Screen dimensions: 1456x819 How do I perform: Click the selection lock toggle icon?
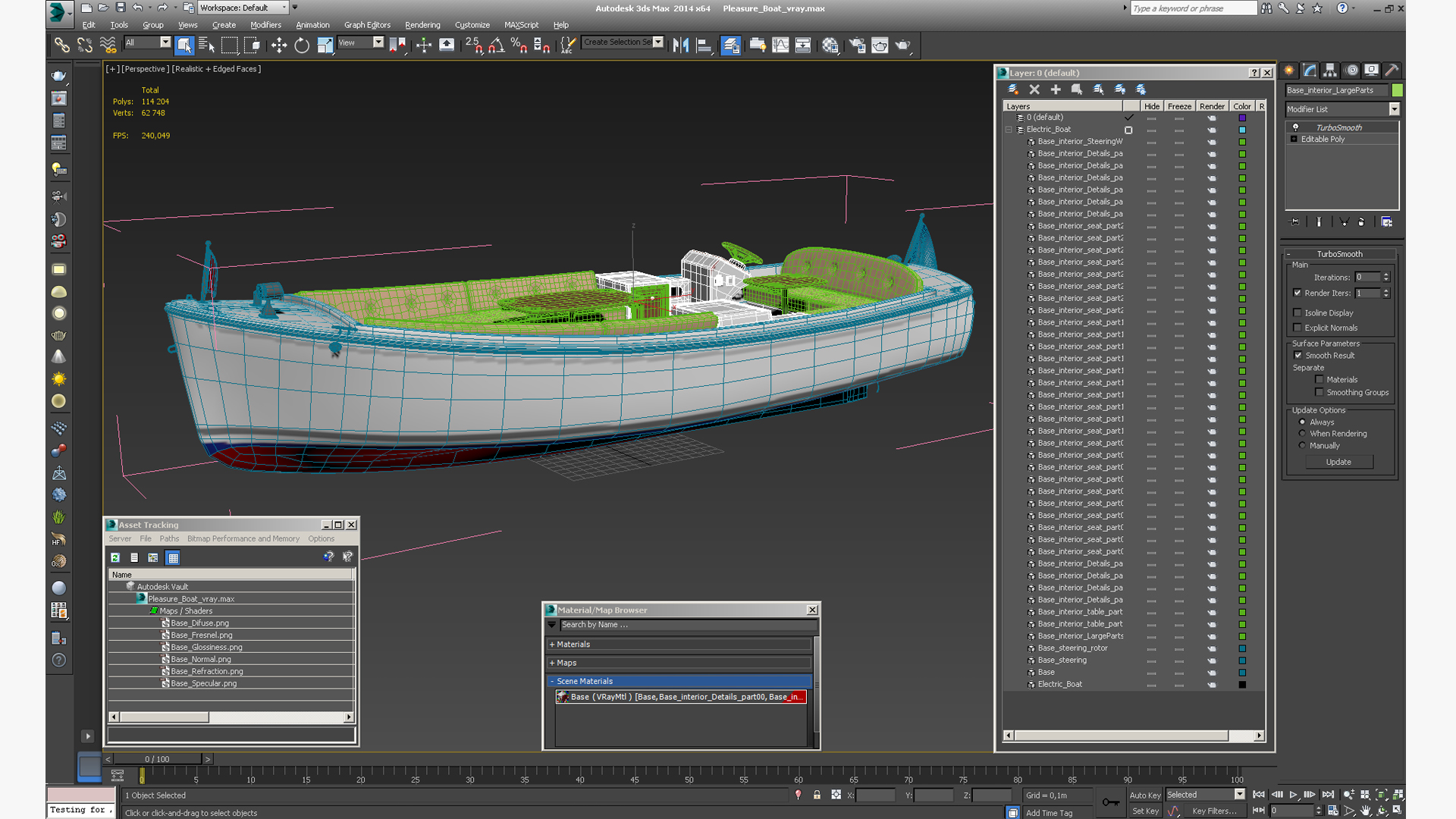pos(817,795)
